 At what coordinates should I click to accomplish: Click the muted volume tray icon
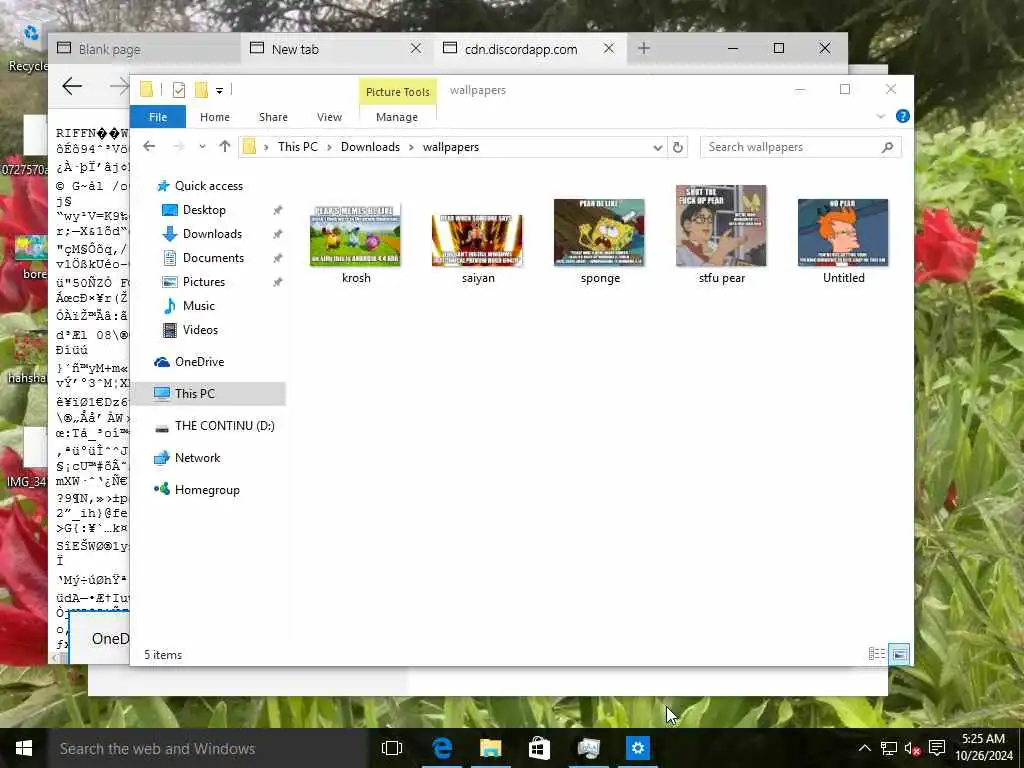click(x=912, y=748)
